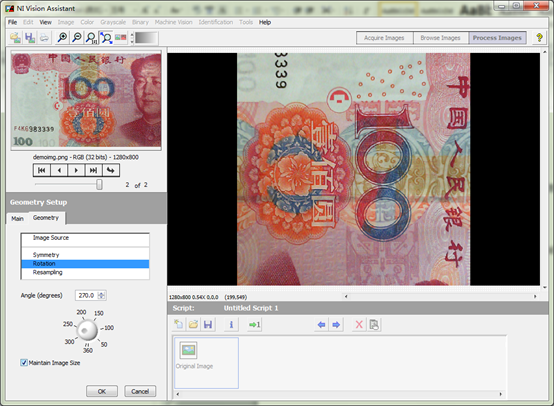Click the New Script icon

179,324
